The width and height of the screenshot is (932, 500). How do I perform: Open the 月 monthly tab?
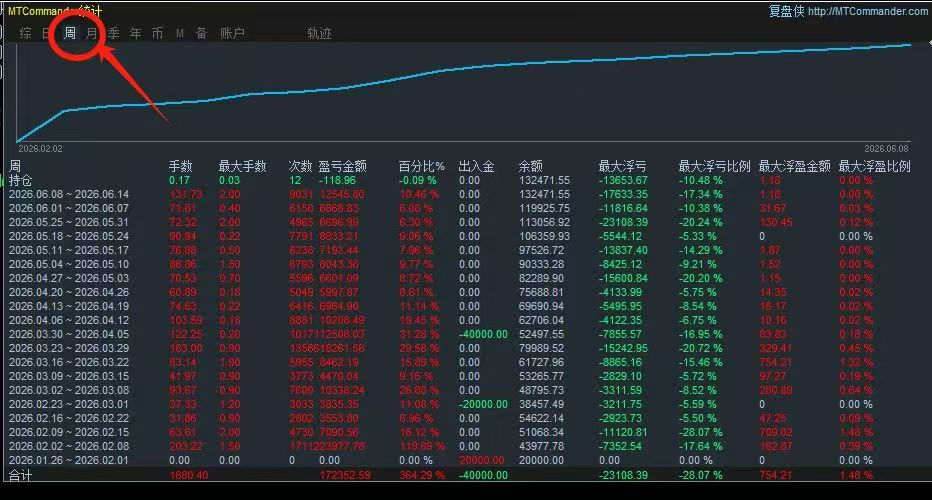[x=91, y=33]
